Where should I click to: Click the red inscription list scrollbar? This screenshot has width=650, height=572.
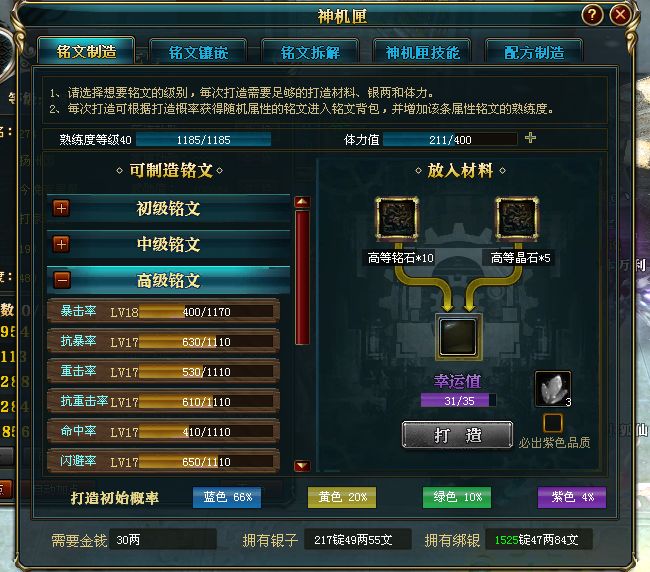[302, 277]
